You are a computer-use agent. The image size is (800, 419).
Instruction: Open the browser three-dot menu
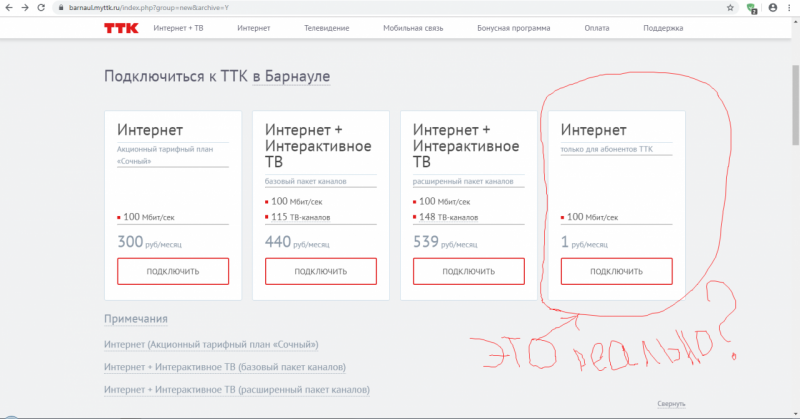pyautogui.click(x=789, y=8)
